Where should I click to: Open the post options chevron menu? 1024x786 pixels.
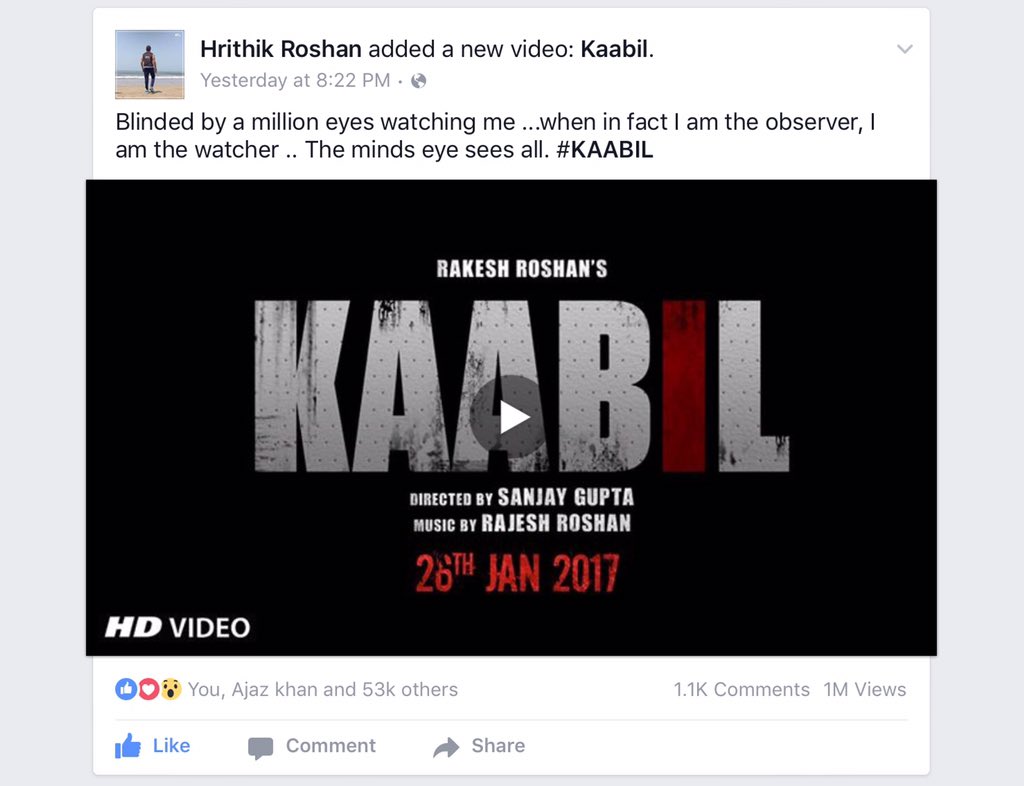pyautogui.click(x=904, y=49)
